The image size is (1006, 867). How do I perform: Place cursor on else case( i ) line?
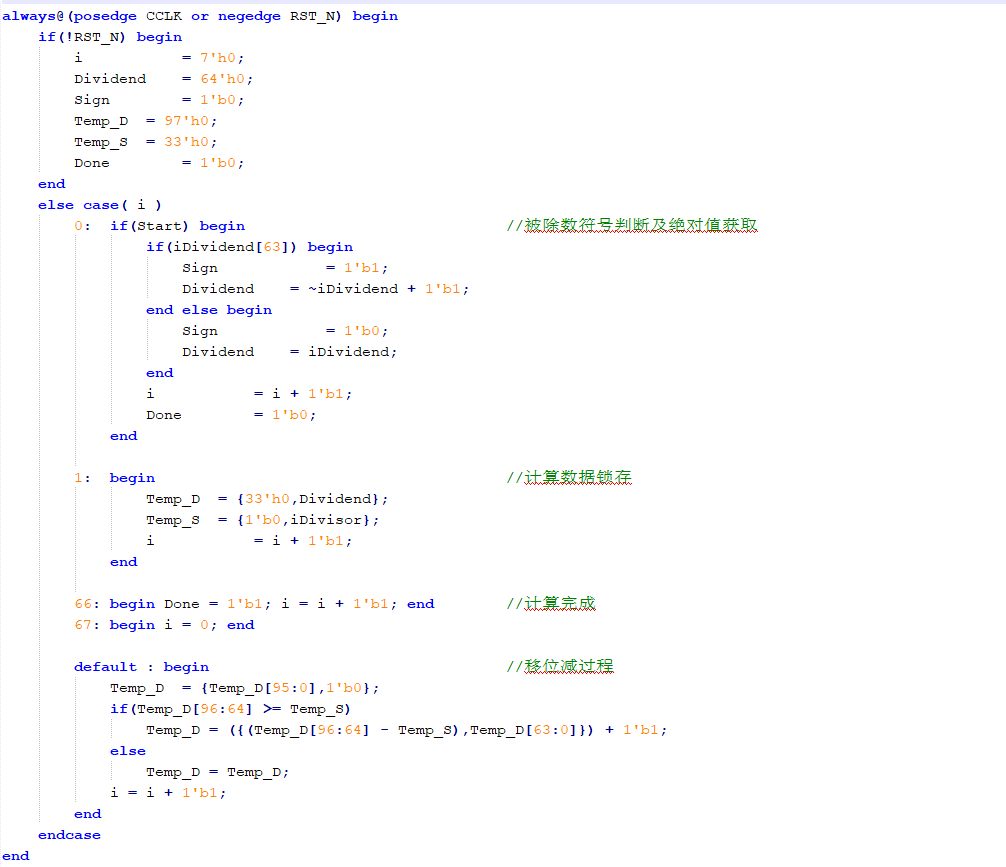(x=100, y=205)
